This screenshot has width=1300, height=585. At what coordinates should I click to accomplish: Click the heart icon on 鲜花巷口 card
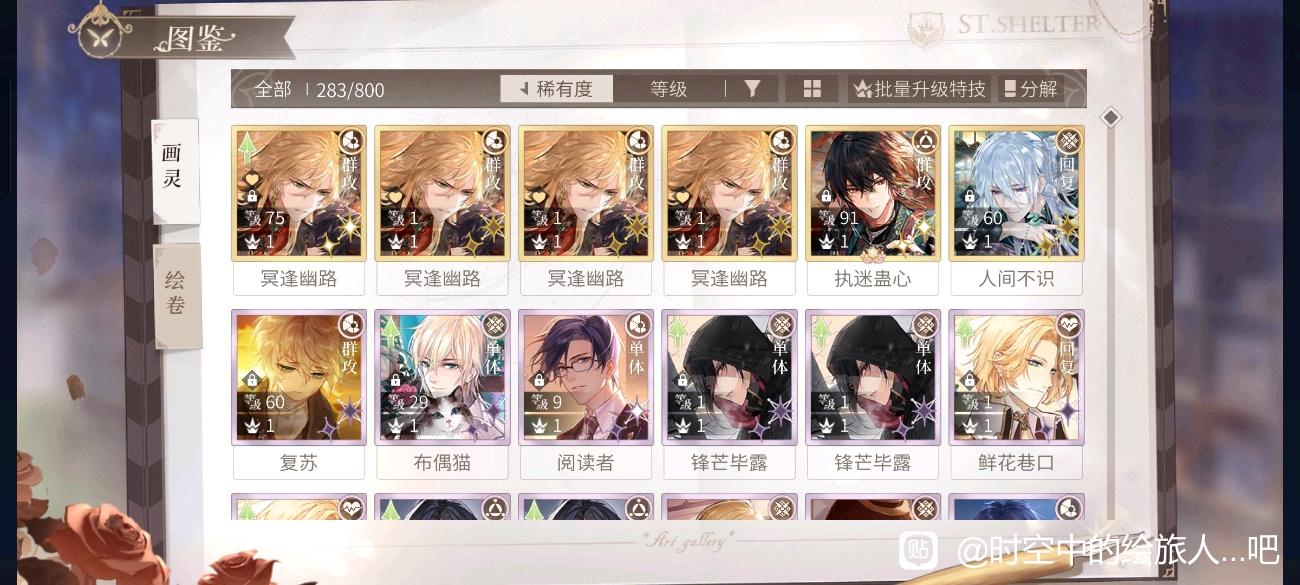[1069, 325]
